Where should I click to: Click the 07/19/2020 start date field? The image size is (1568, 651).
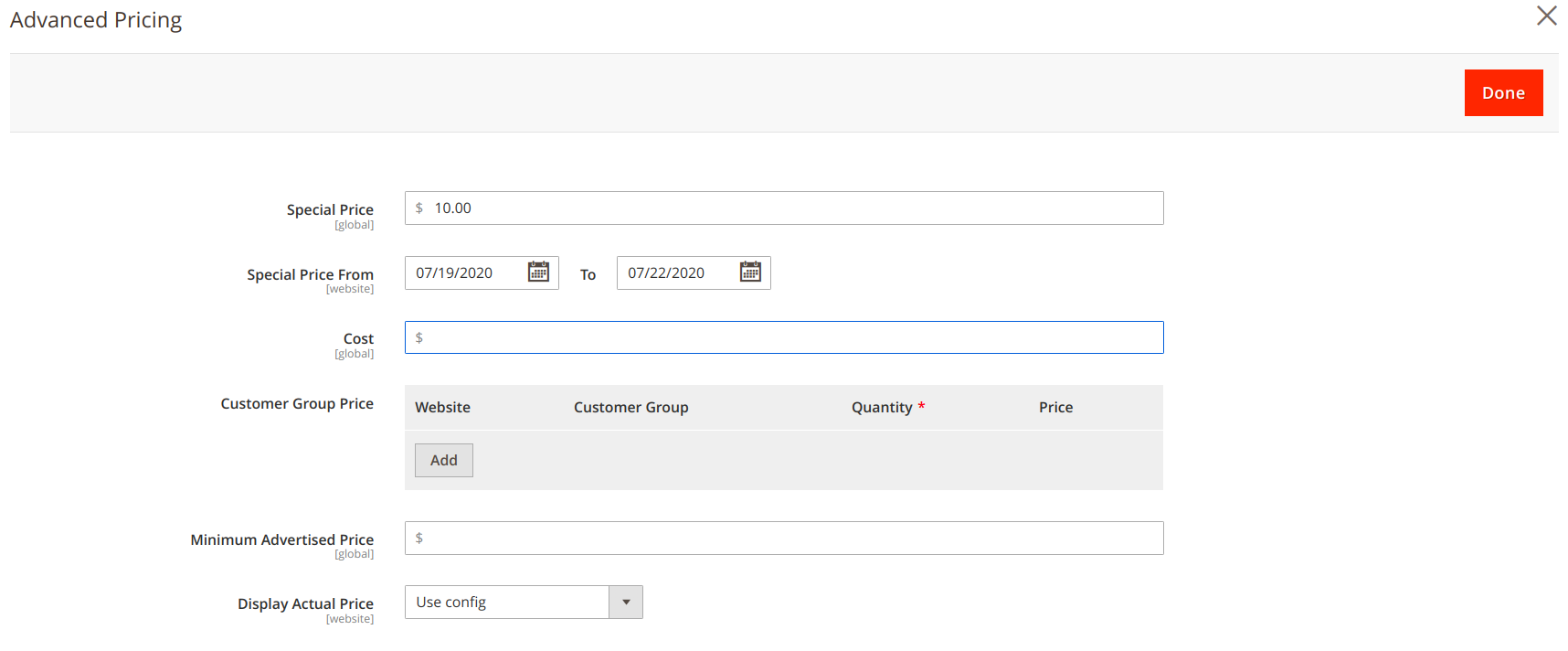(x=466, y=273)
